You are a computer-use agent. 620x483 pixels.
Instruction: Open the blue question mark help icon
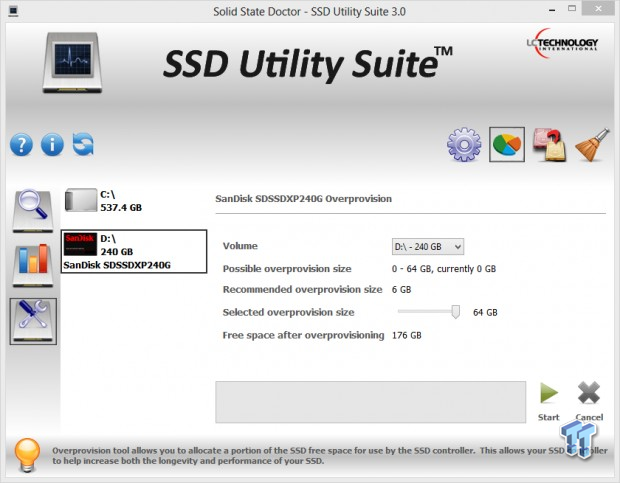click(21, 145)
